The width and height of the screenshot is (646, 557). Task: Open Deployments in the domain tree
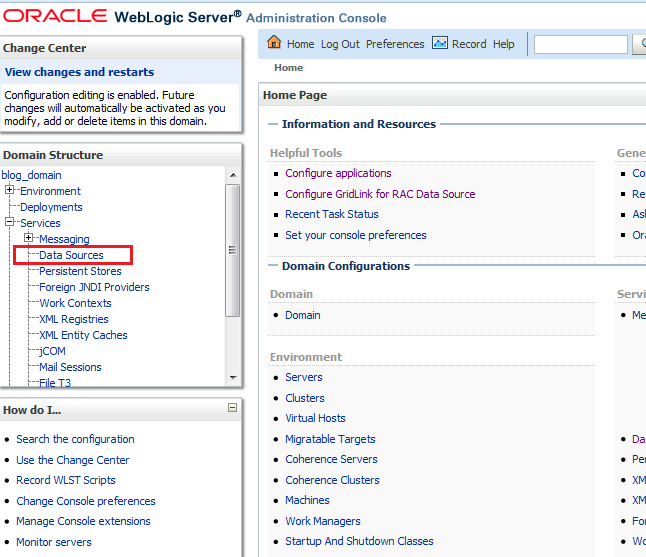[x=51, y=207]
